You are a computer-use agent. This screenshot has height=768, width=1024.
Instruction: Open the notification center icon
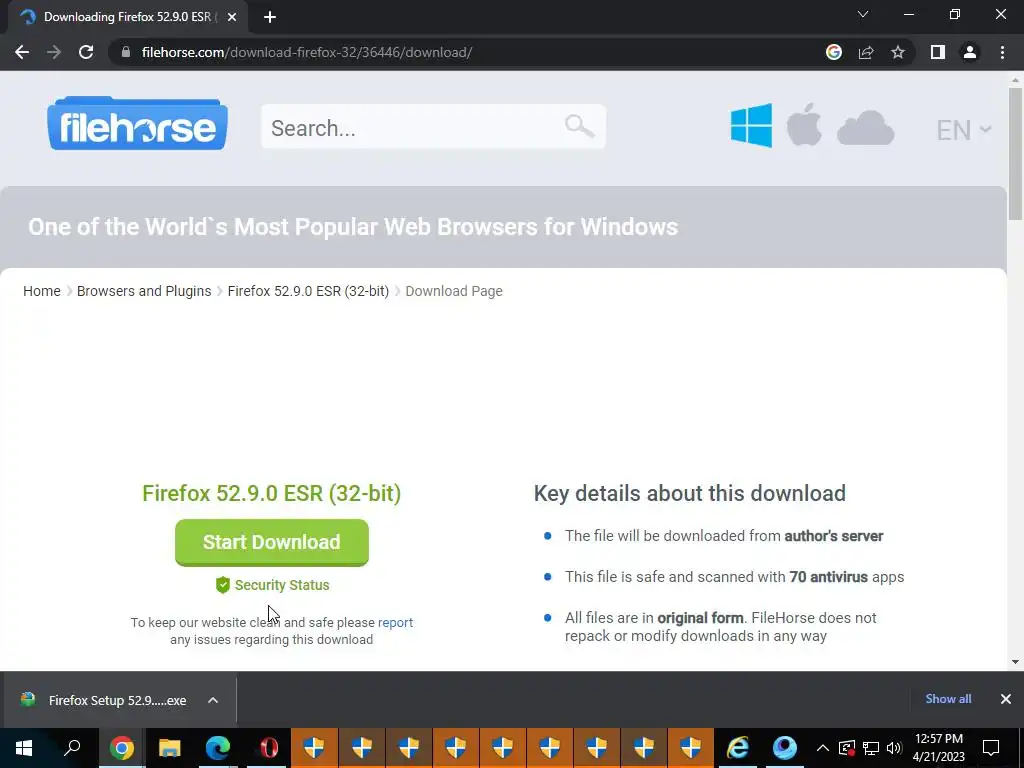click(991, 748)
